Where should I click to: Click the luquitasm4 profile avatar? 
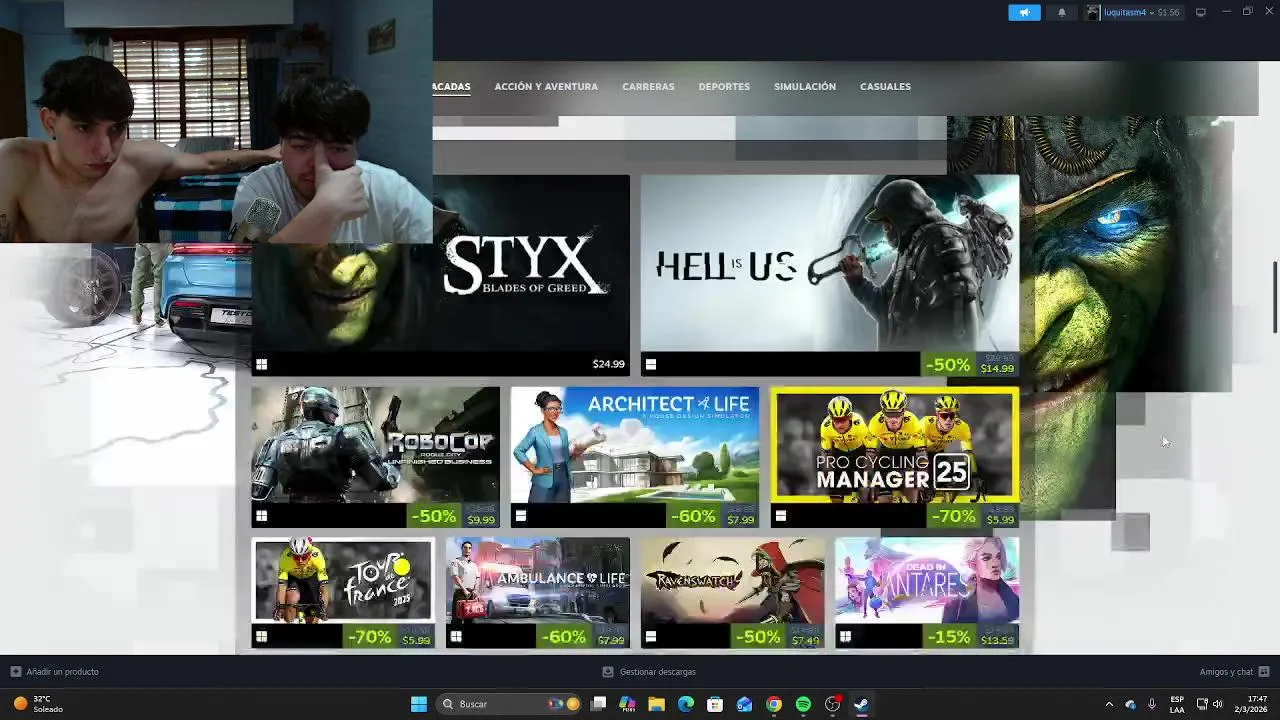tap(1093, 12)
